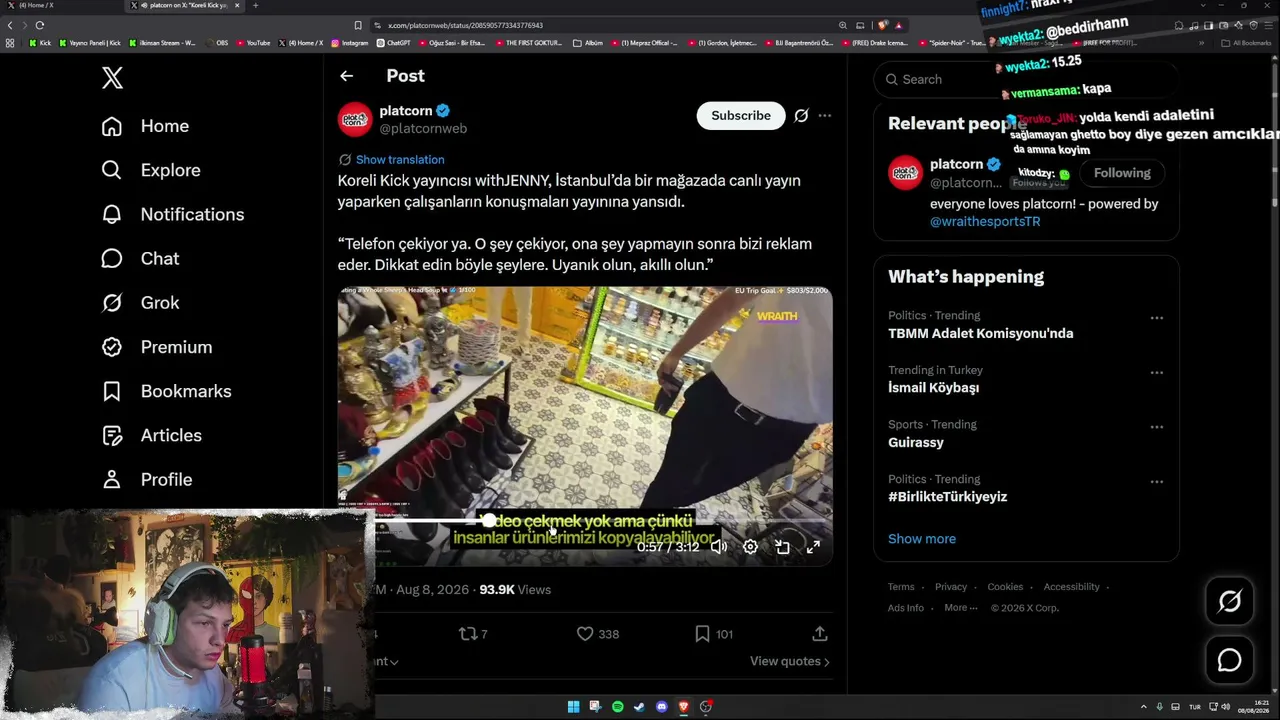Open the @wraithesportsTR mention link

click(985, 221)
